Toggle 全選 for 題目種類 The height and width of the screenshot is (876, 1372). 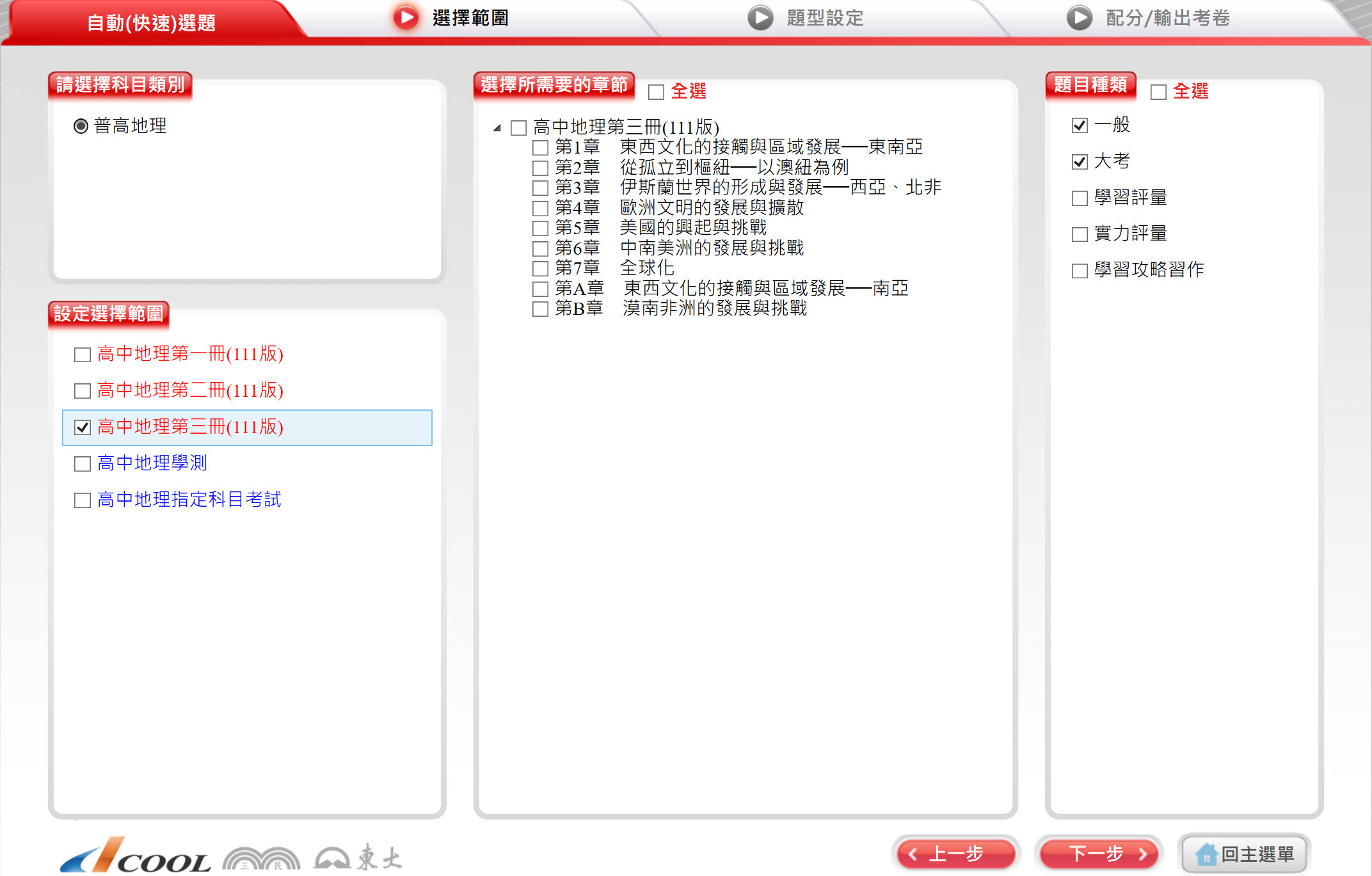[x=1158, y=92]
